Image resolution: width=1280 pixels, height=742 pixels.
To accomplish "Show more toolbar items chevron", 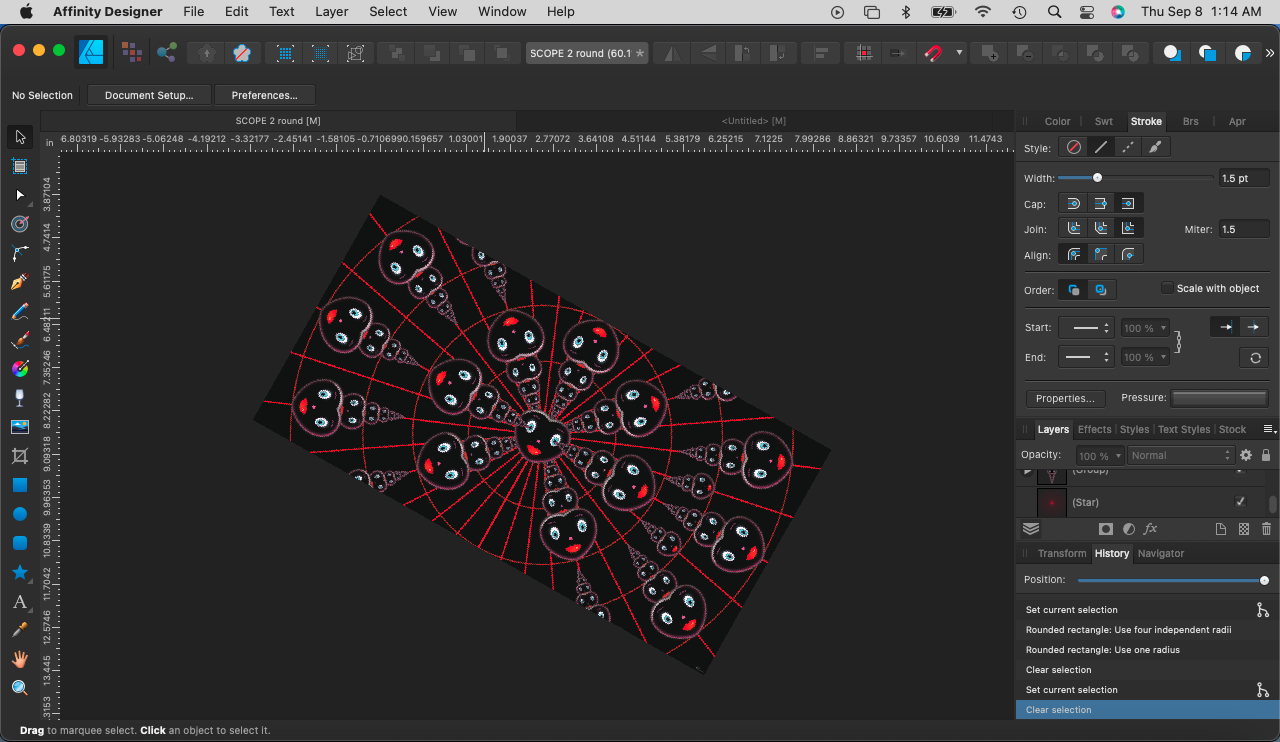I will [x=1270, y=53].
